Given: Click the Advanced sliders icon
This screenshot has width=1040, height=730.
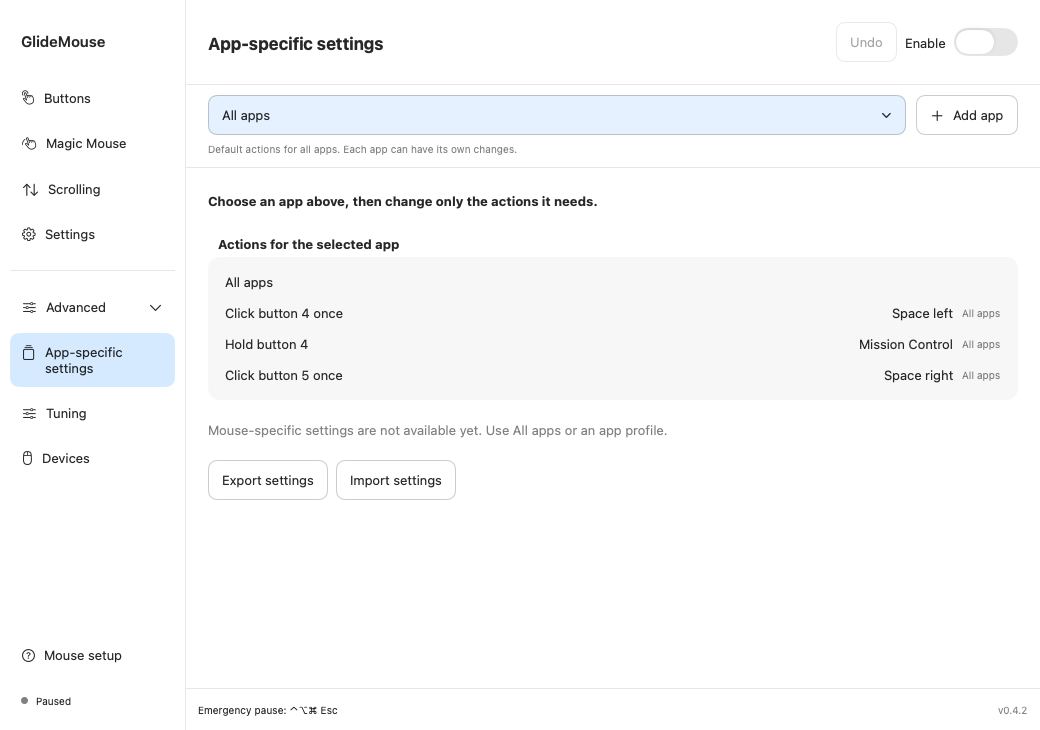Looking at the screenshot, I should 29,308.
